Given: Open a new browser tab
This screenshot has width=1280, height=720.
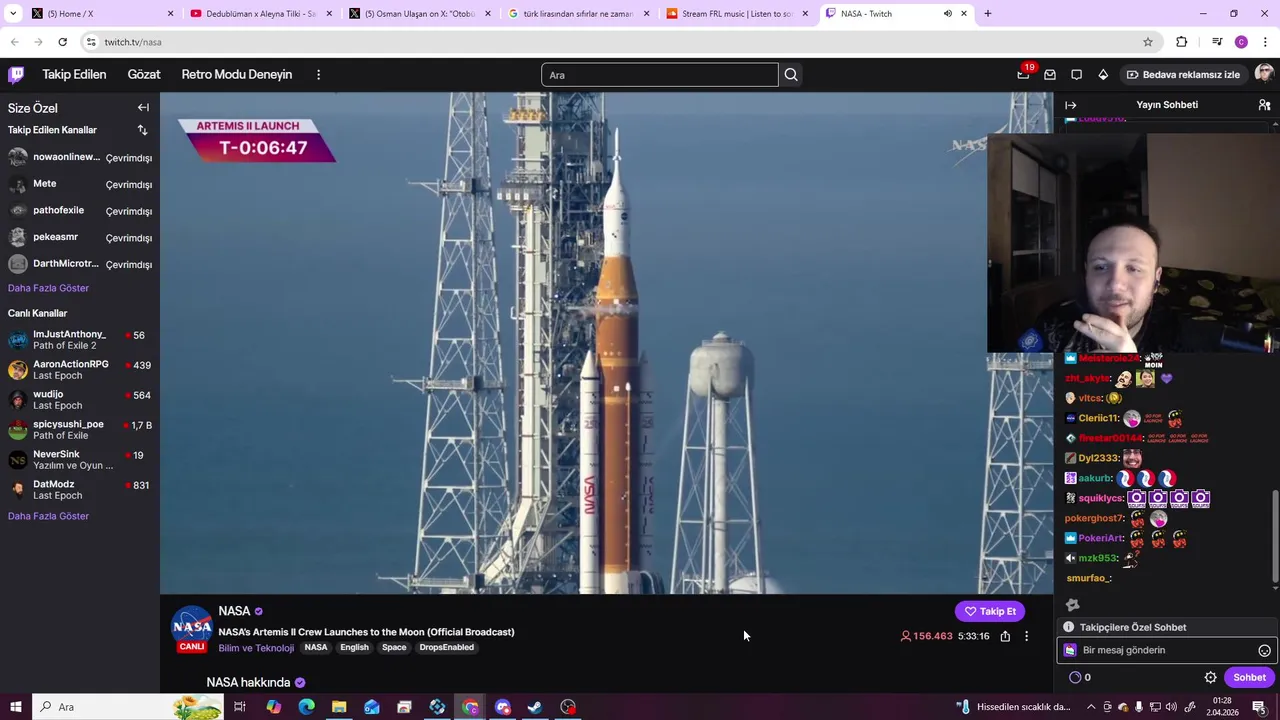Looking at the screenshot, I should [987, 14].
